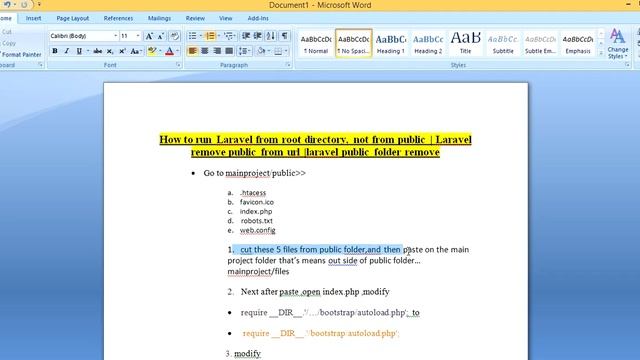The height and width of the screenshot is (360, 640).
Task: Apply text highlight color
Action: 152,51
